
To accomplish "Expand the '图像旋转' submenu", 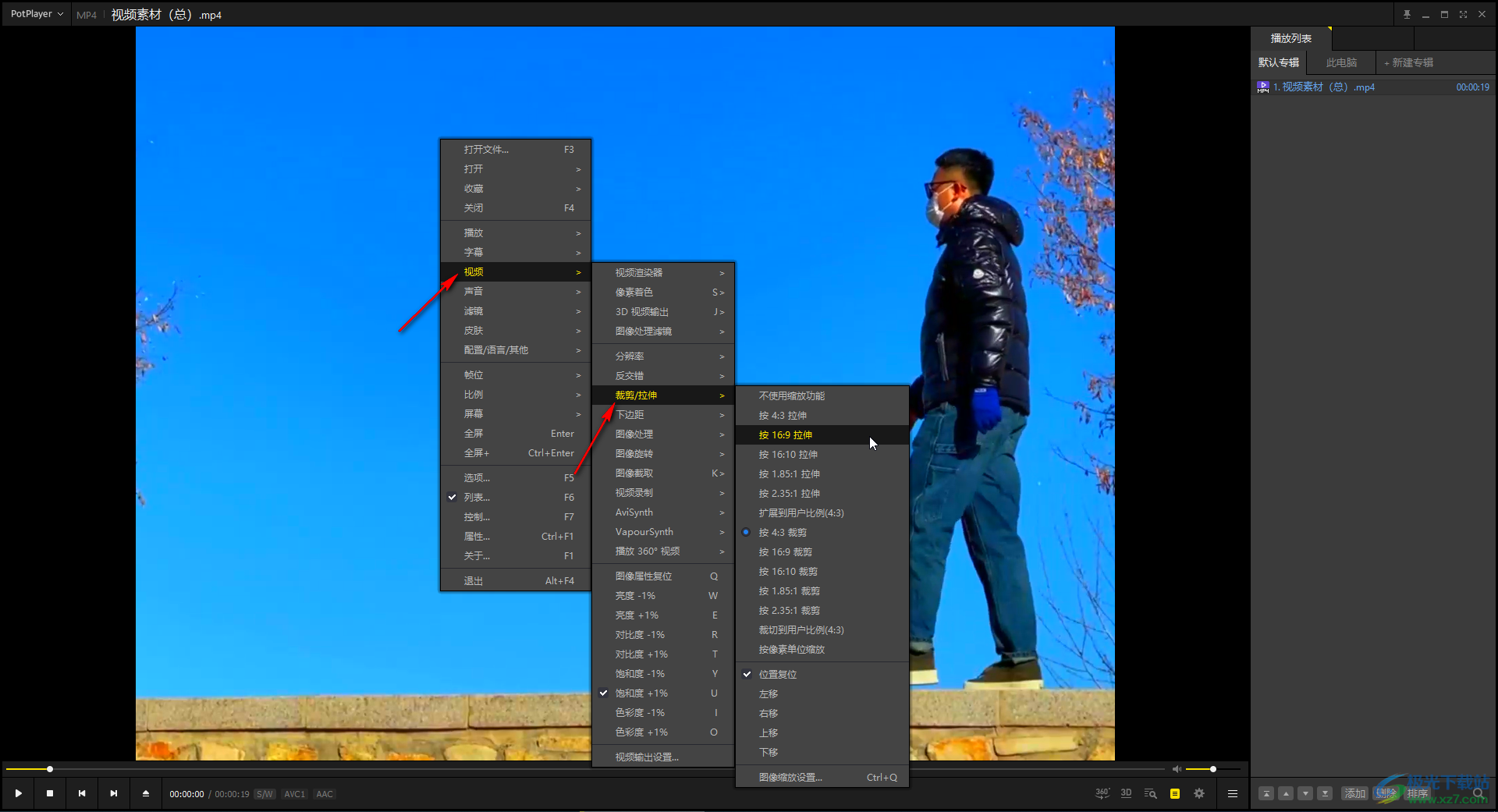I will point(662,453).
